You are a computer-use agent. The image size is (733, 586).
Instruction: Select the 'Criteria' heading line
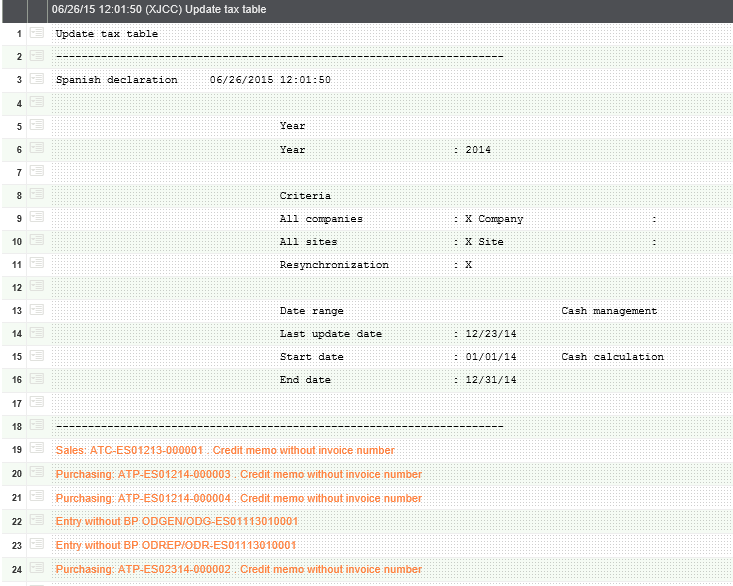click(x=305, y=196)
